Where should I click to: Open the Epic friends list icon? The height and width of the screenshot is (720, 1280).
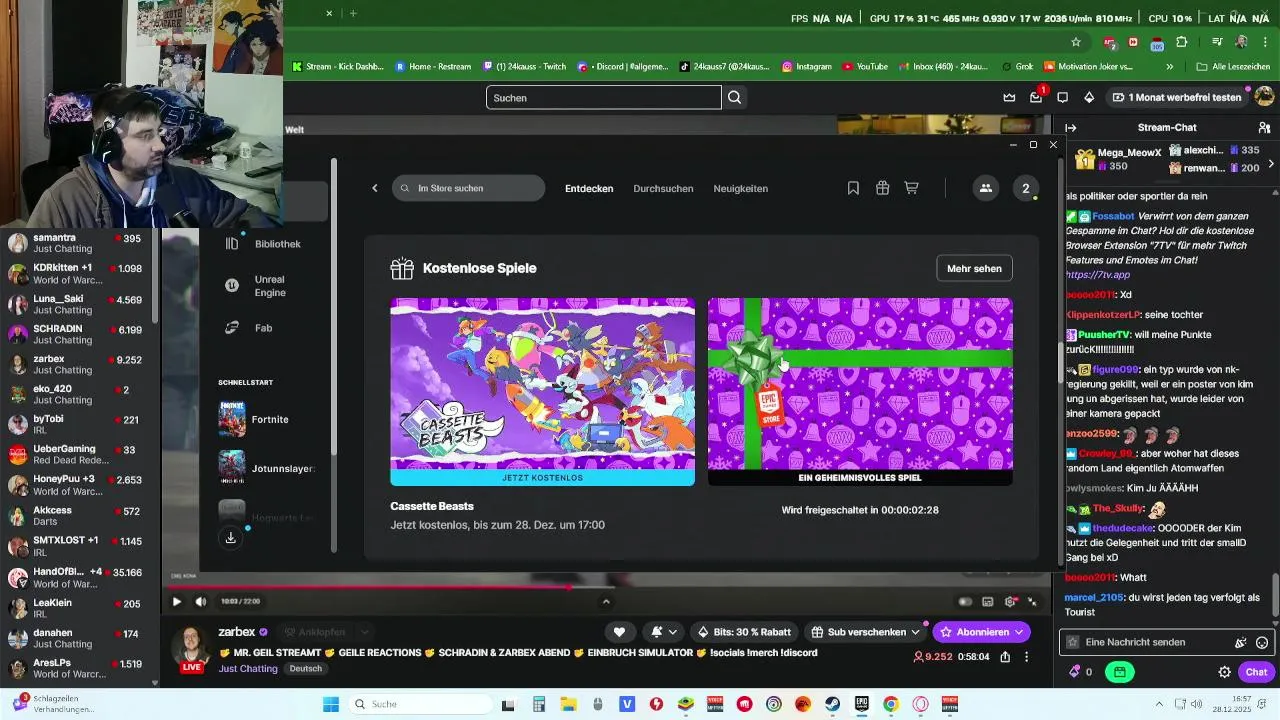pos(985,188)
